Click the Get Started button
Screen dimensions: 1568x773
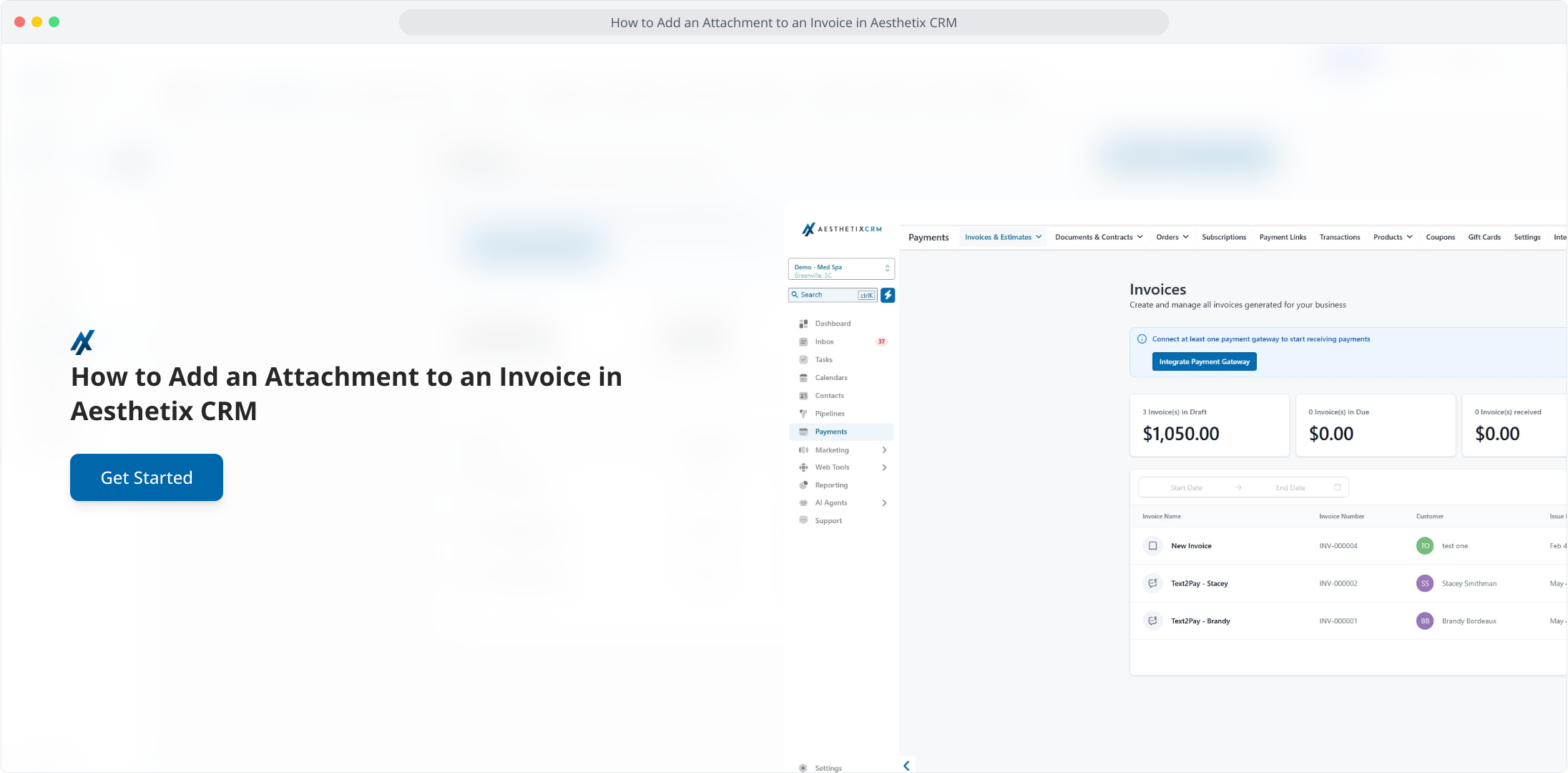click(x=147, y=477)
